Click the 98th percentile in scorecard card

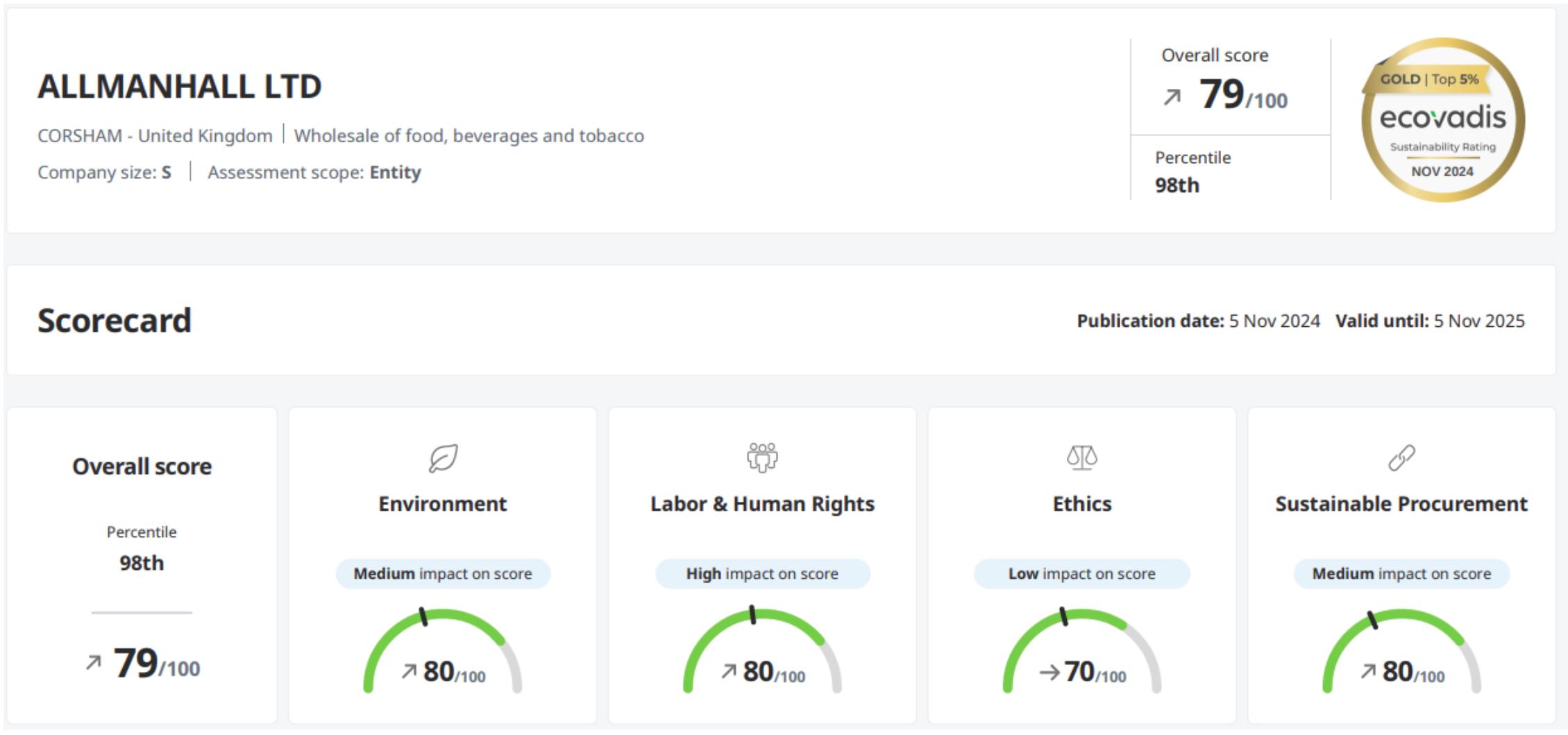coord(142,563)
